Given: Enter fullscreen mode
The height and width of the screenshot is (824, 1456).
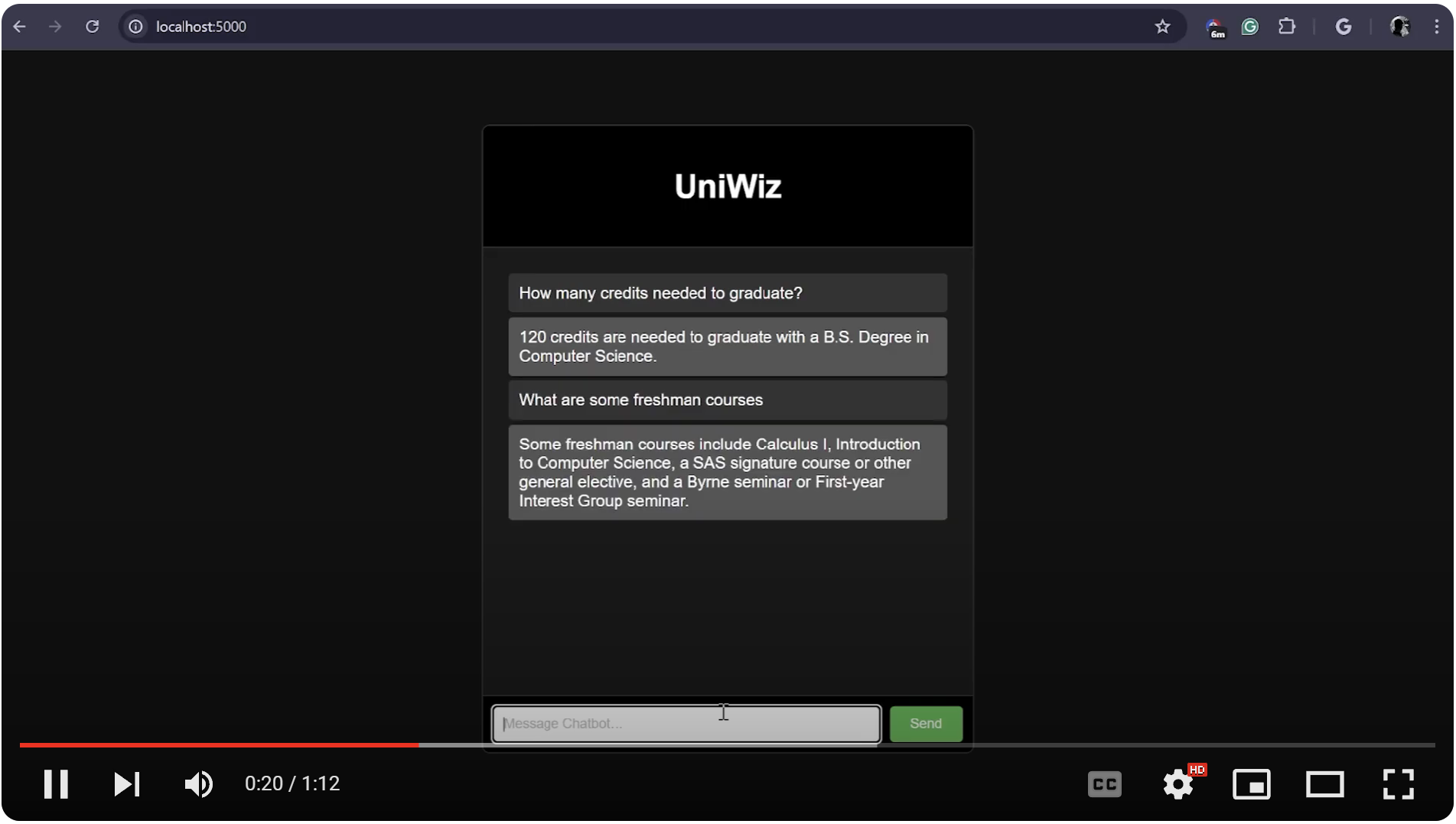Looking at the screenshot, I should coord(1398,784).
